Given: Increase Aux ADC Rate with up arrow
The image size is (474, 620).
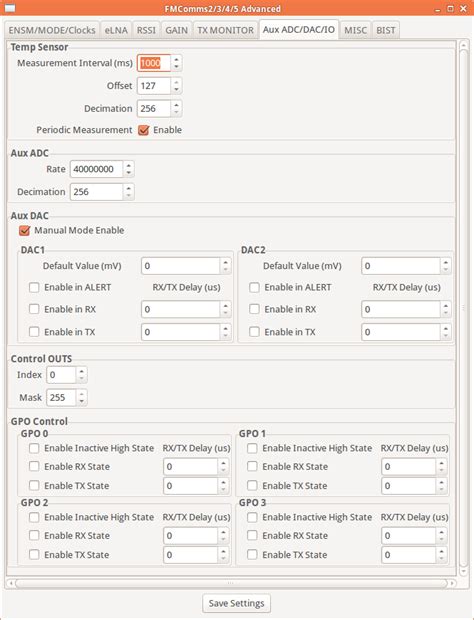Looking at the screenshot, I should coord(128,165).
